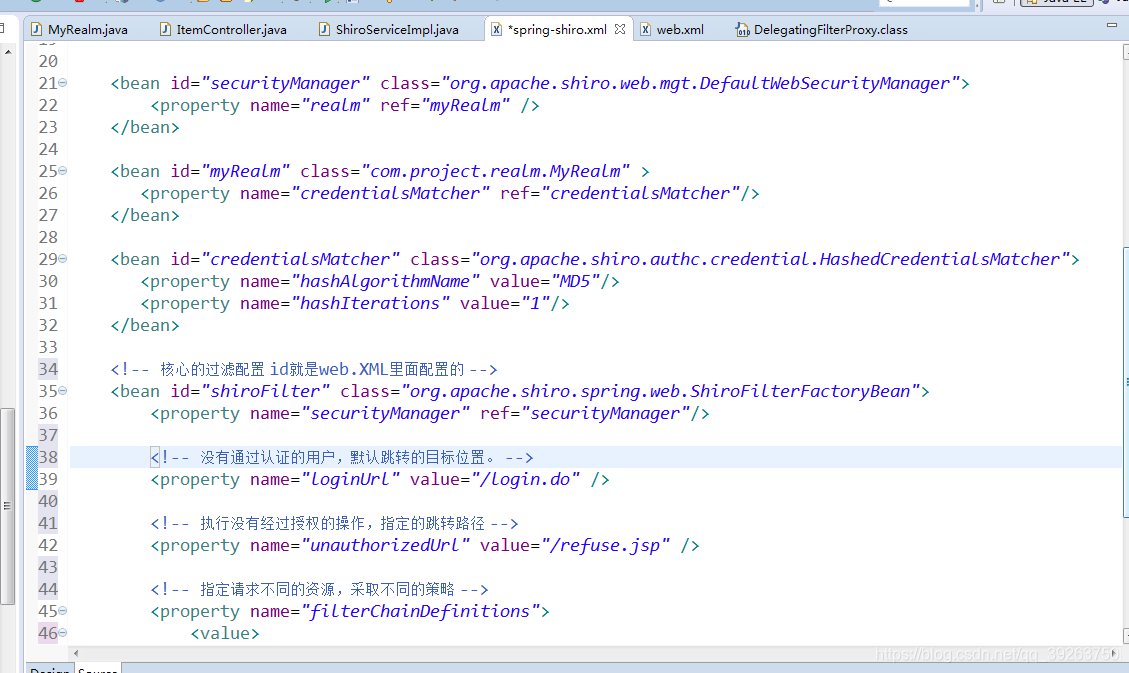This screenshot has width=1129, height=673.
Task: Click line number 22 in the gutter
Action: (x=48, y=105)
